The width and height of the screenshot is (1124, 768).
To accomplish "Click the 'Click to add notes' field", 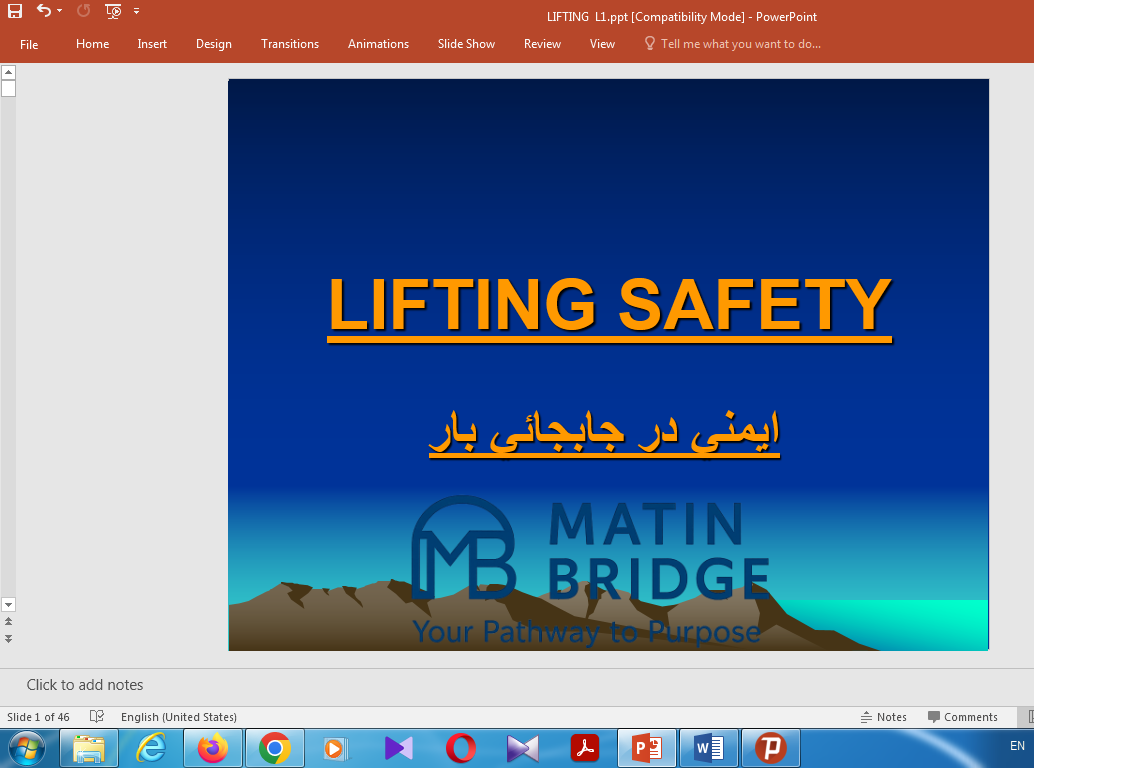I will (x=85, y=685).
